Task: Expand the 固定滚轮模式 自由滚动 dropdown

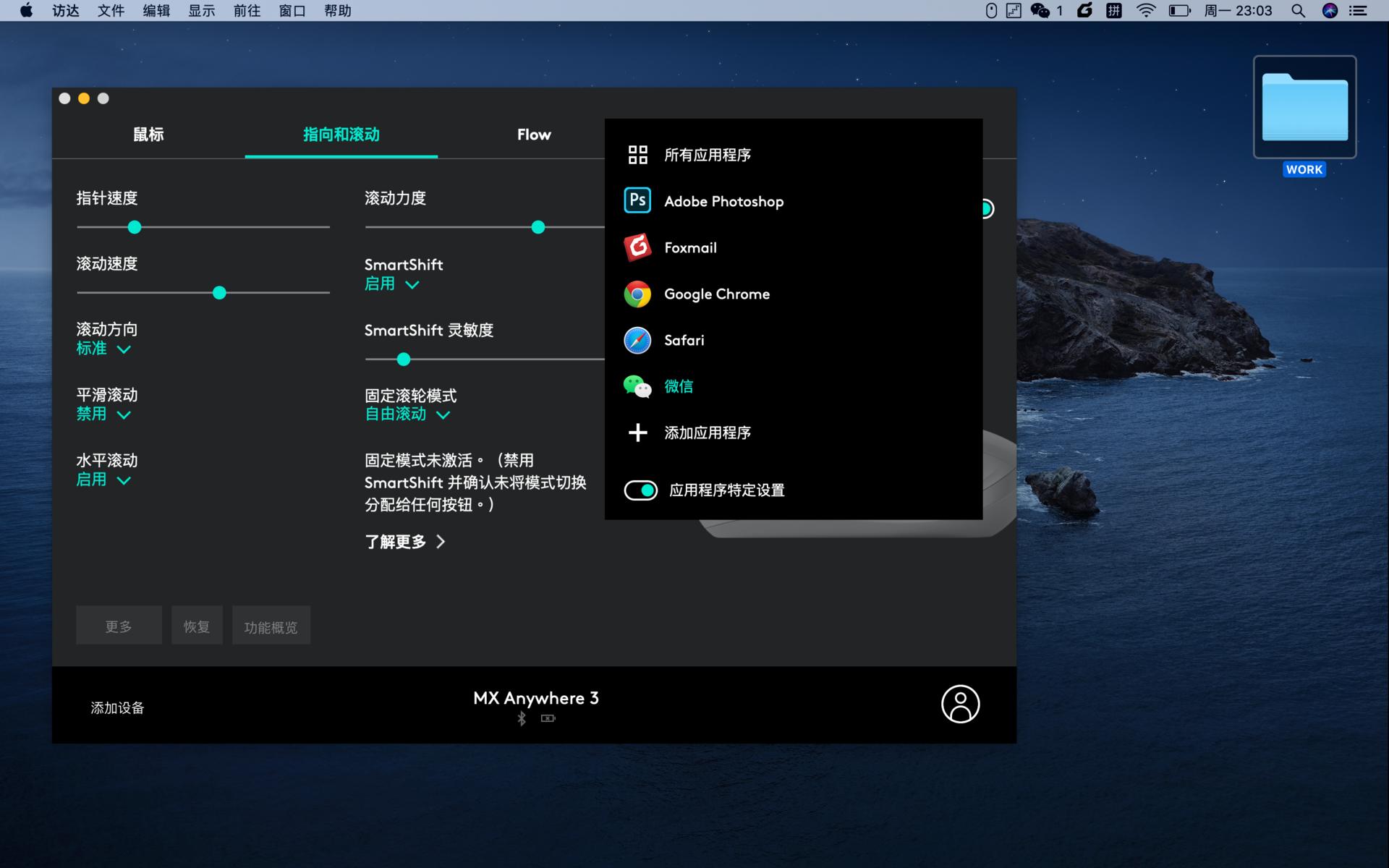Action: 407,414
